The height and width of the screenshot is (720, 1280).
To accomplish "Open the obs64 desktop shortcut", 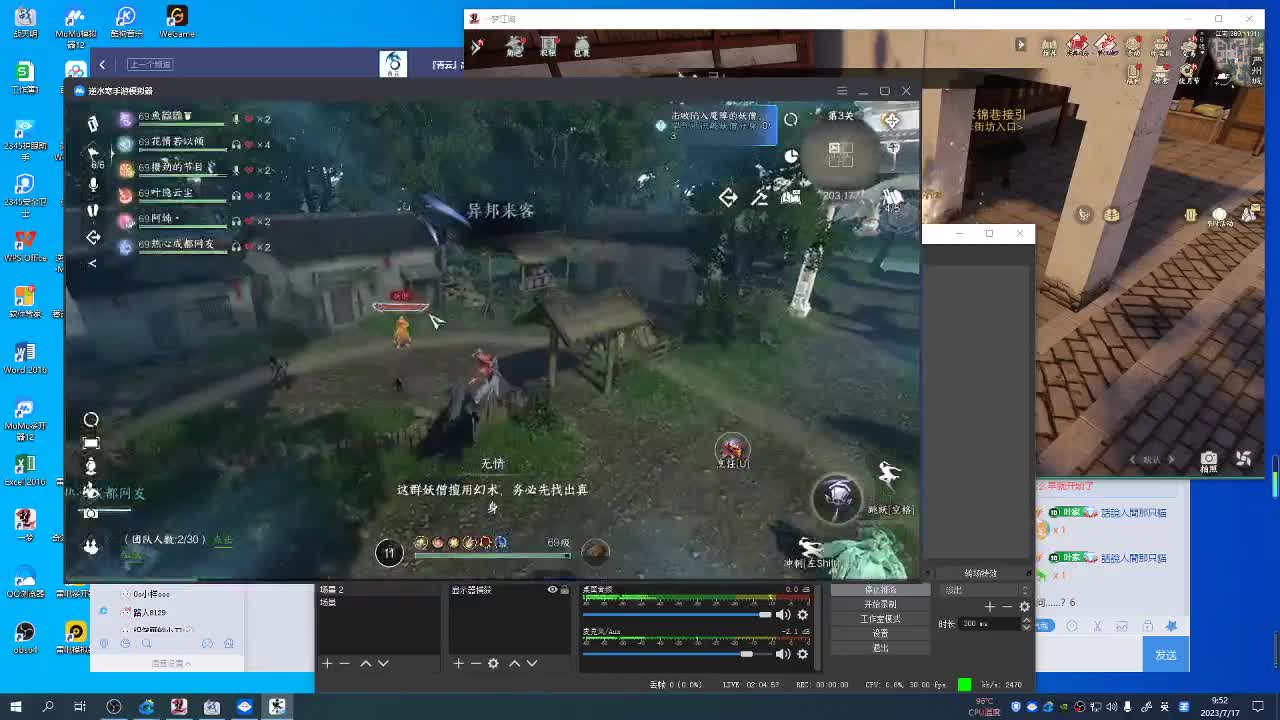I will [25, 638].
